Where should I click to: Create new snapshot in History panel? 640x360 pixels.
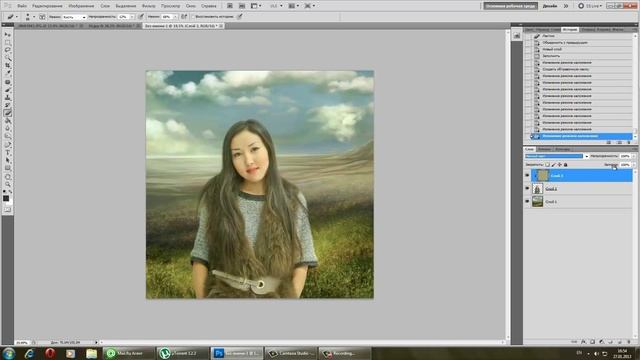tap(619, 142)
